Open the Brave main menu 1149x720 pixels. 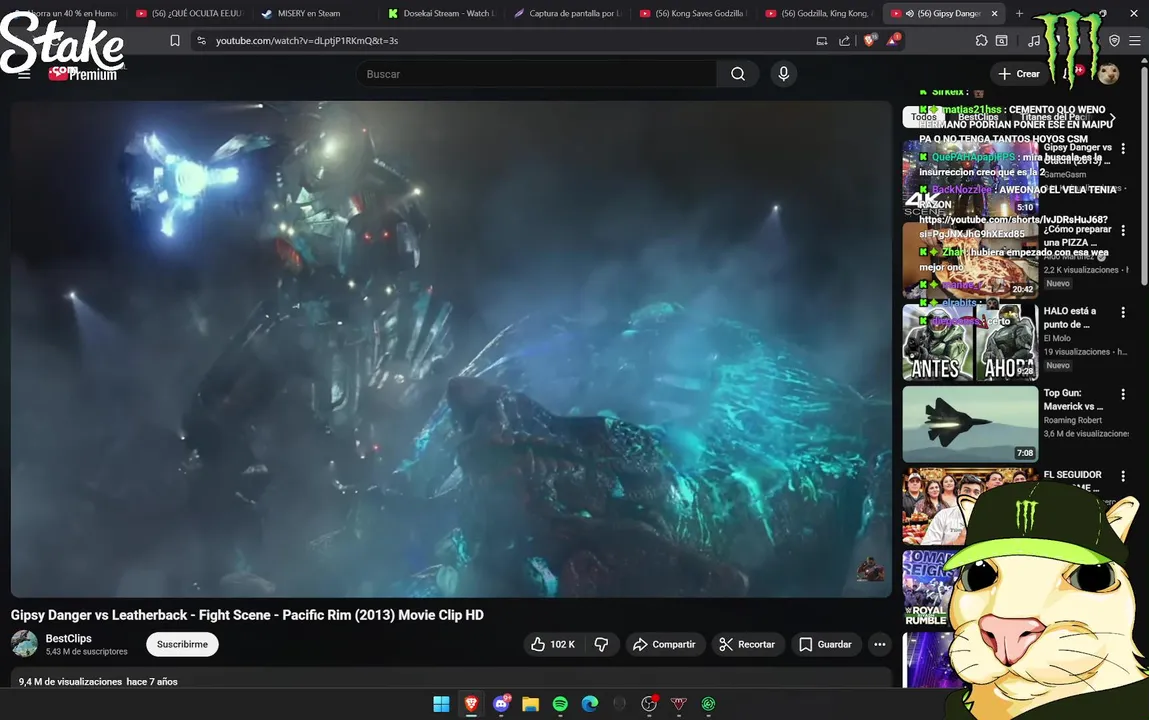1134,41
